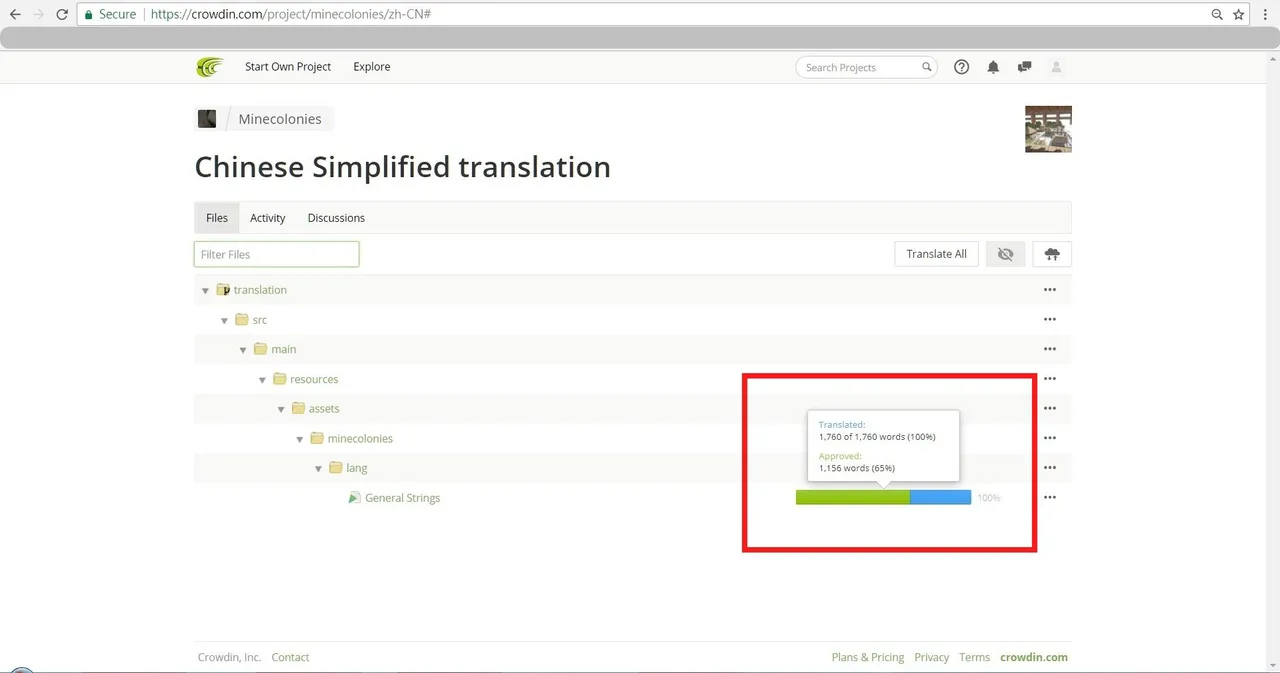Open options menu for translation row
Viewport: 1280px width, 673px height.
click(1050, 290)
